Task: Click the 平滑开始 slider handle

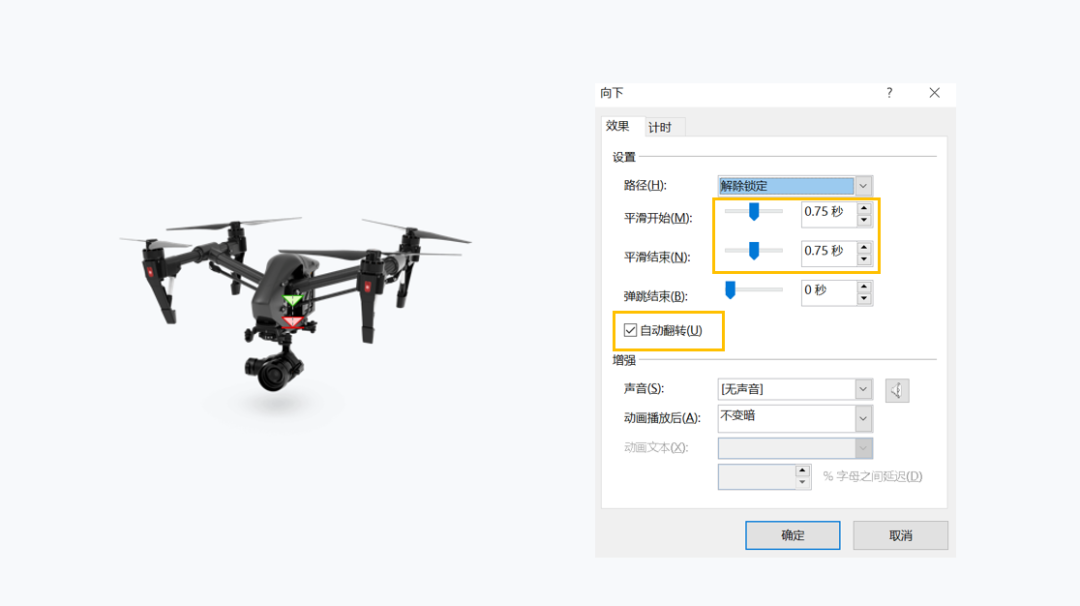Action: coord(755,211)
